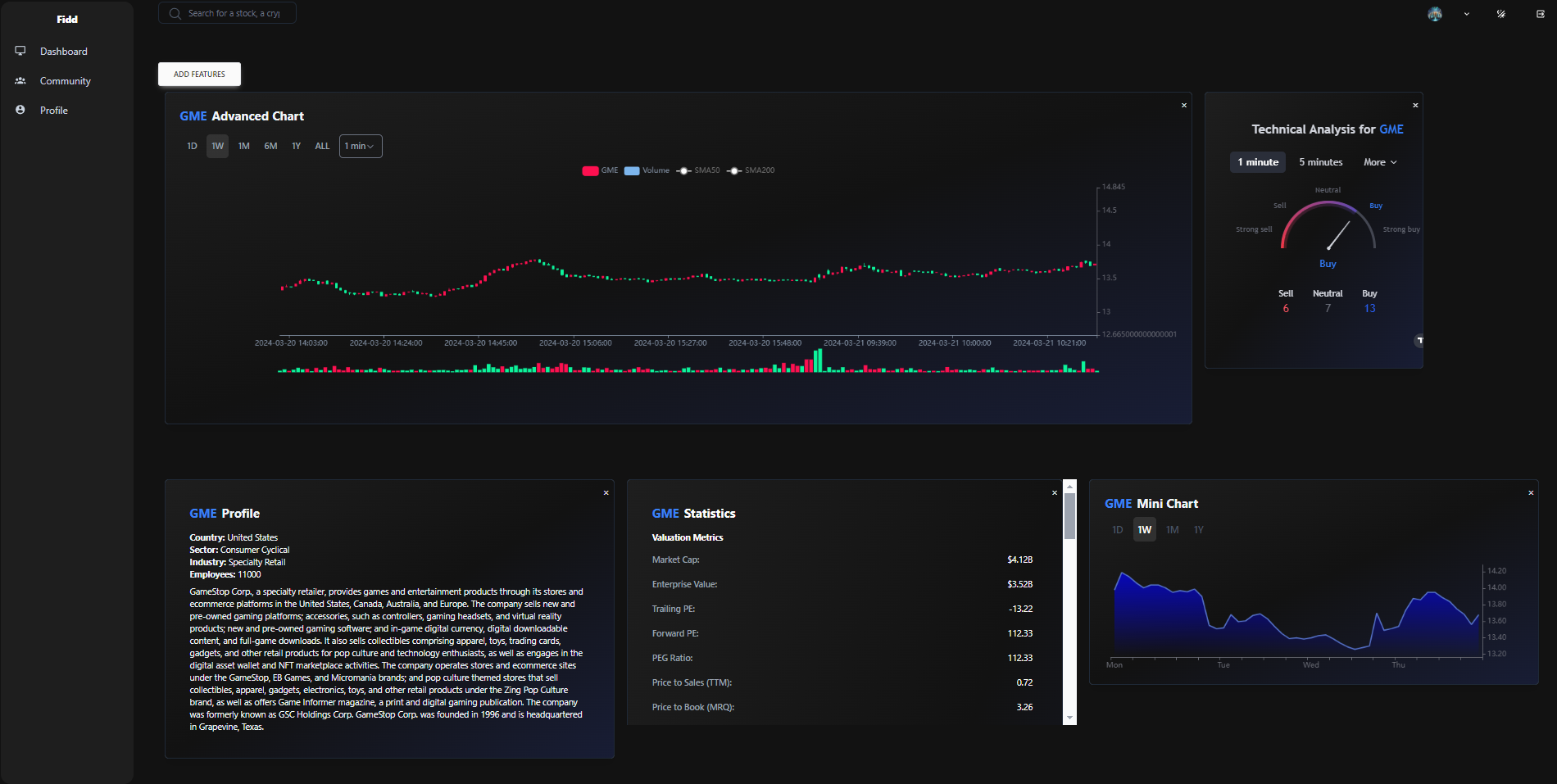The width and height of the screenshot is (1557, 784).
Task: Click the Sell count 6
Action: [1286, 309]
